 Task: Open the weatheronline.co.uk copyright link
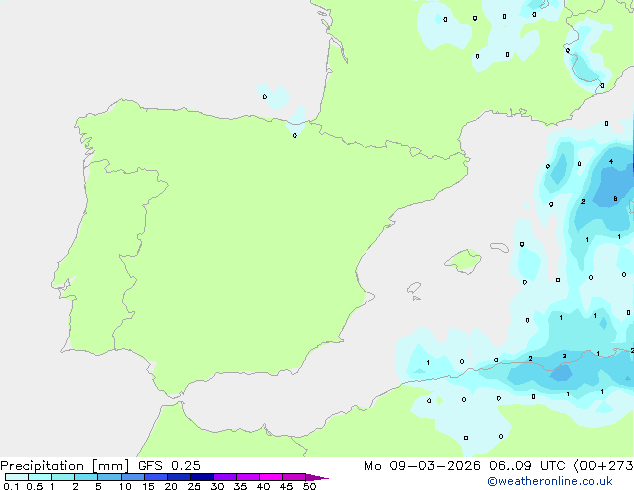click(550, 481)
